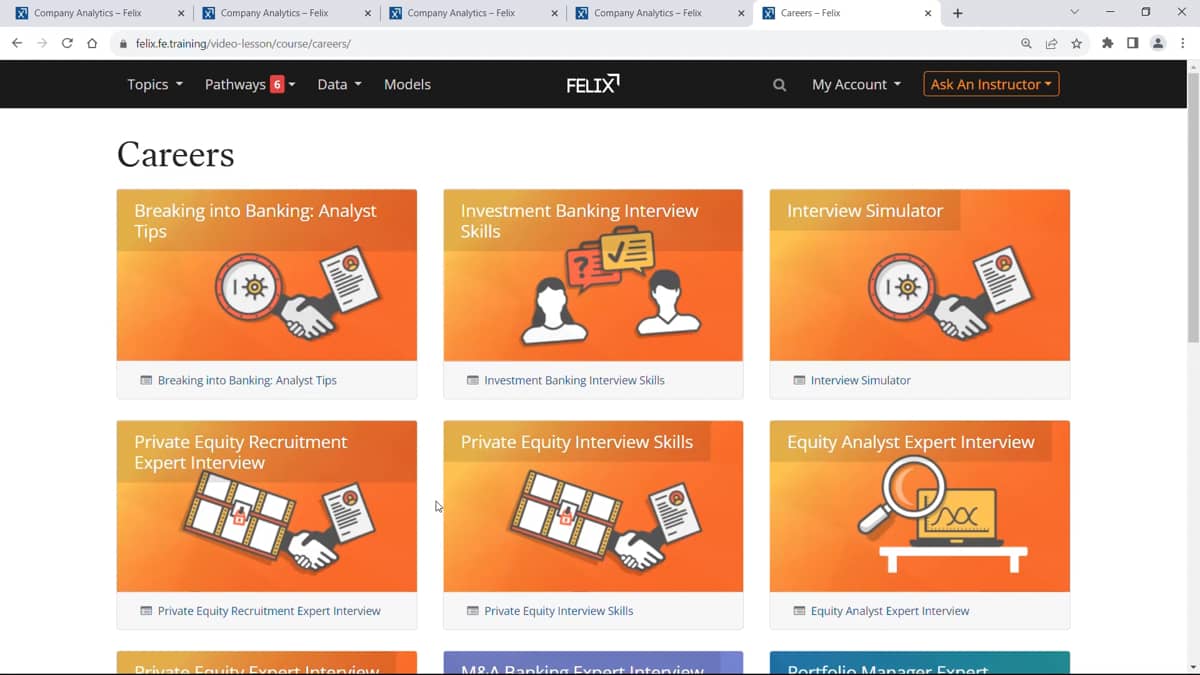
Task: Reload the page
Action: click(x=67, y=43)
